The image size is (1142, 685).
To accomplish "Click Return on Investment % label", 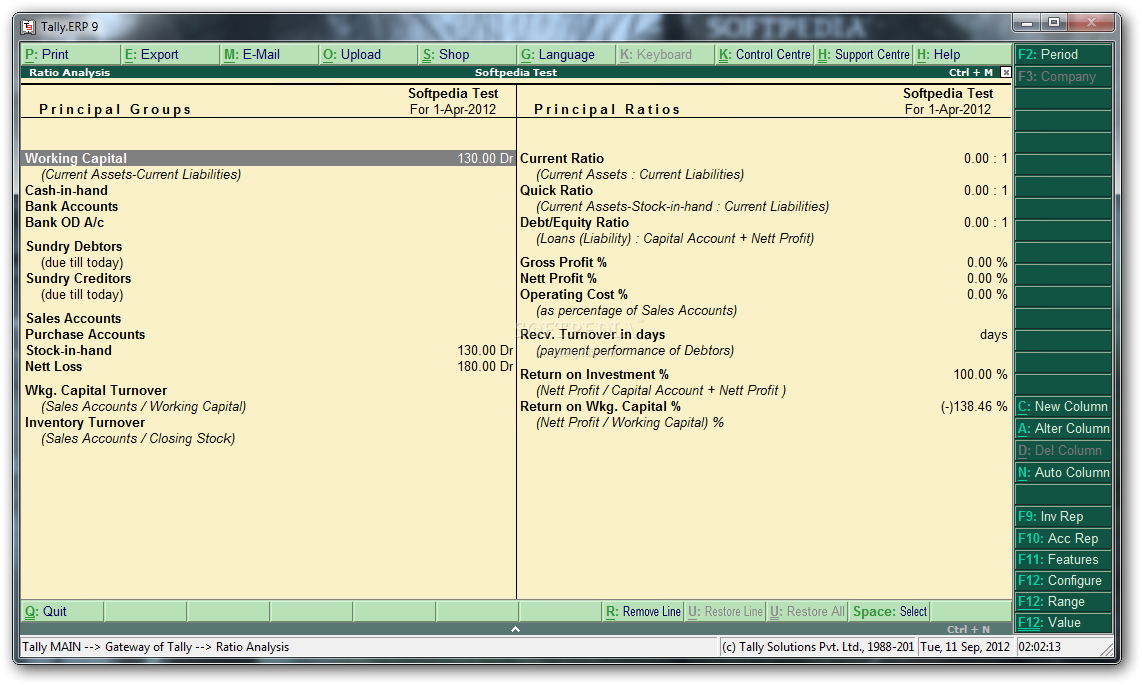I will click(x=594, y=375).
